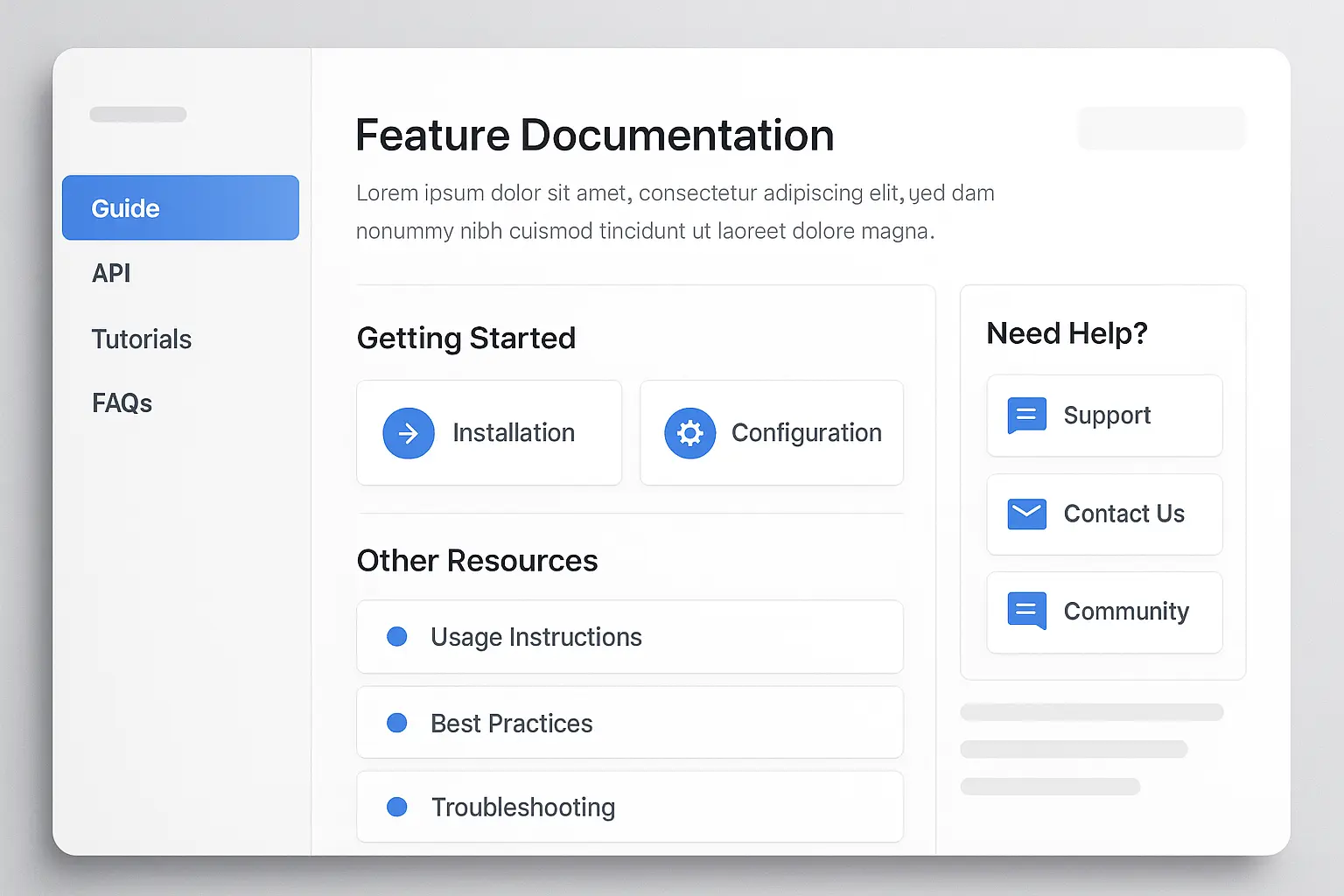Open the Contact Us option
The height and width of the screenshot is (896, 1344).
(x=1104, y=514)
